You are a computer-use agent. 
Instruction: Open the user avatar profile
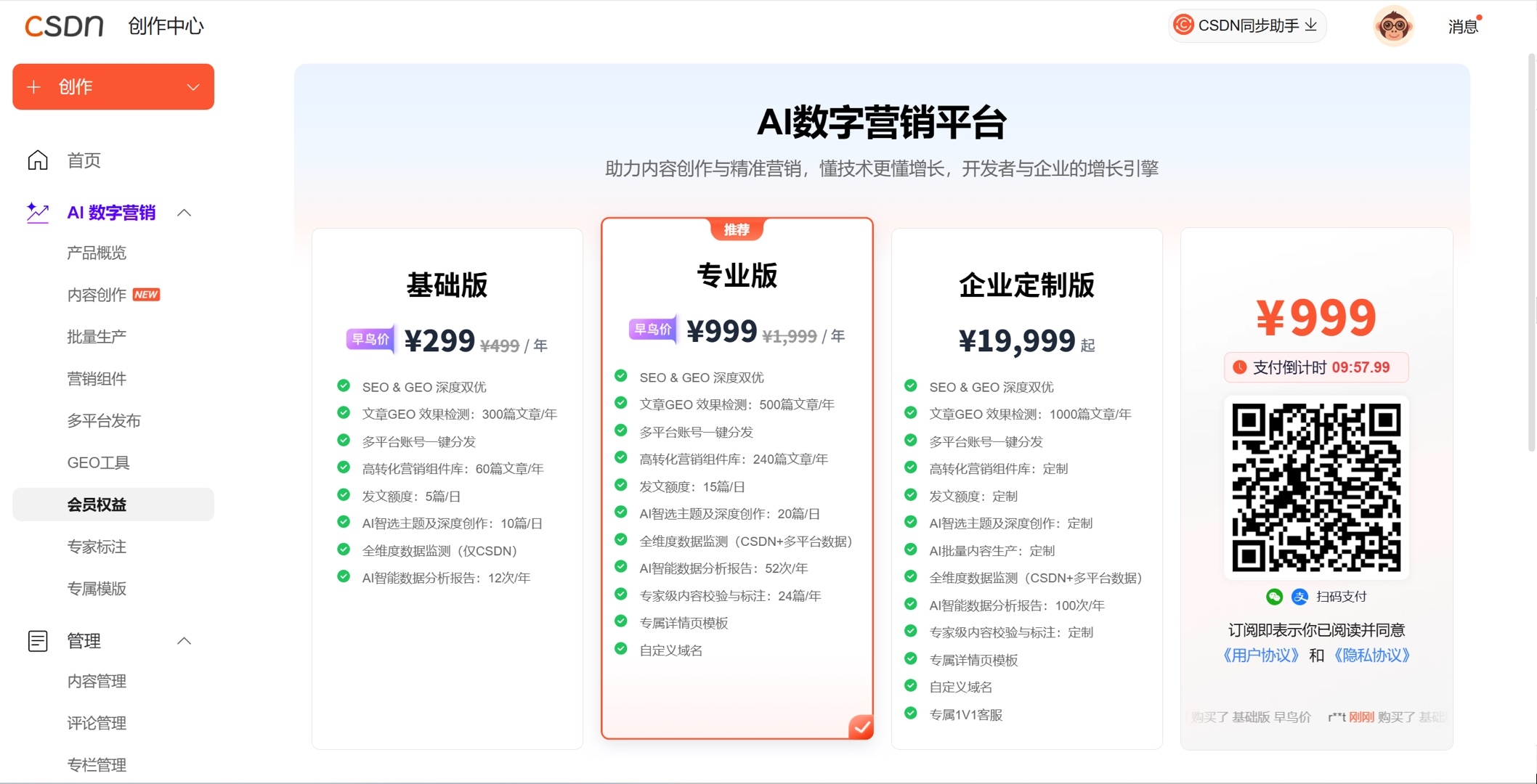coord(1393,26)
